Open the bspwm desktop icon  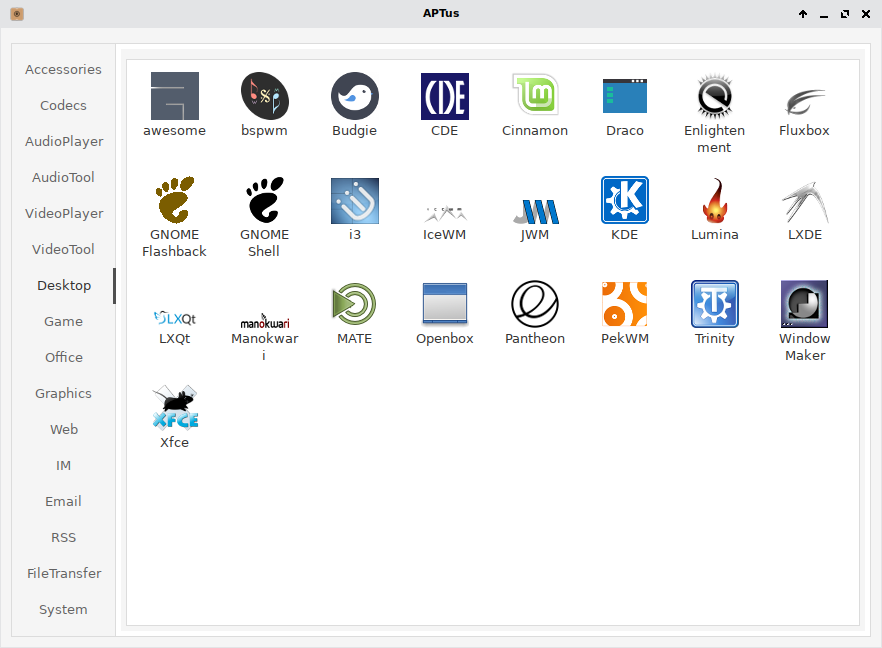264,96
